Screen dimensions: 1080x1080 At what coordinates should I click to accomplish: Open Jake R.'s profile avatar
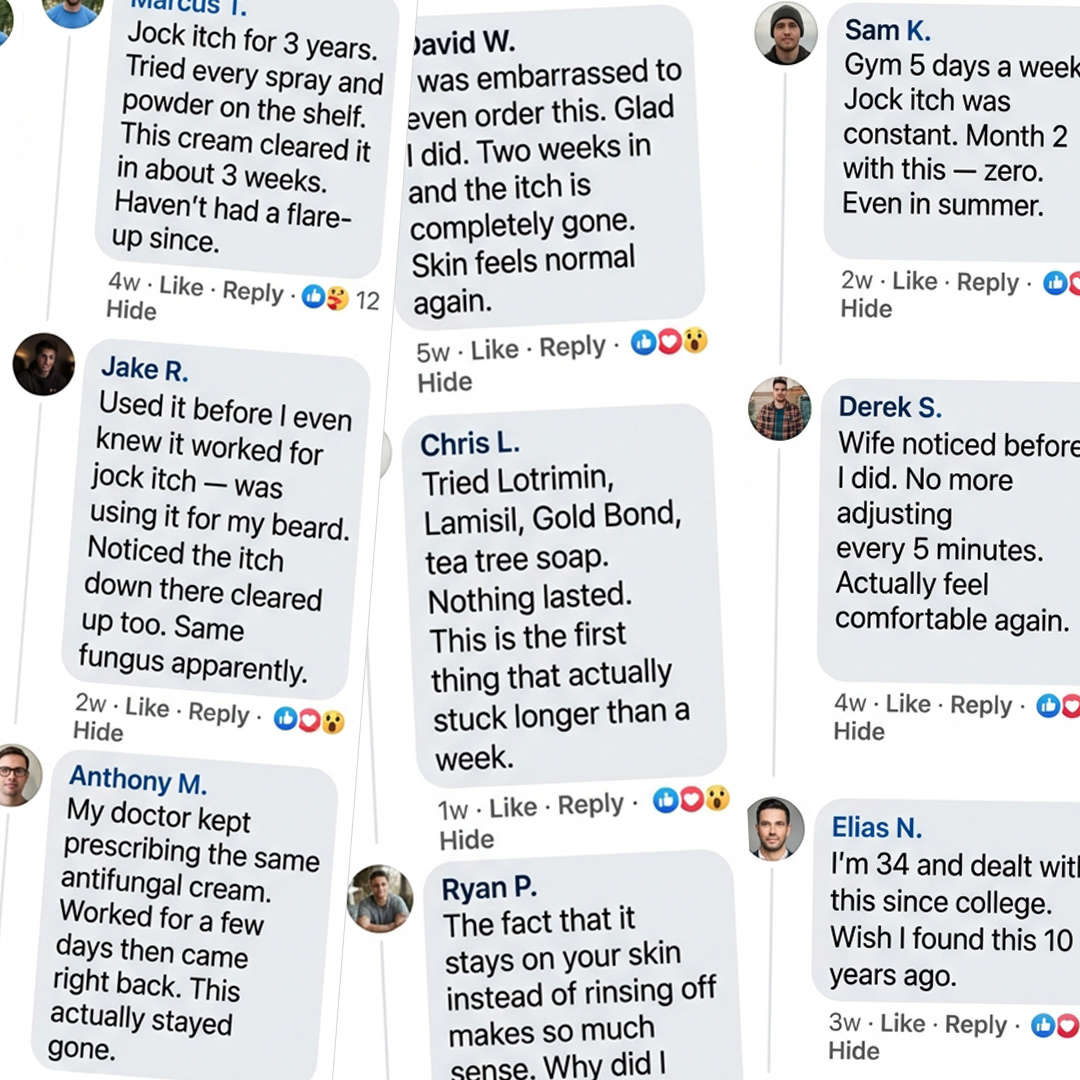43,364
